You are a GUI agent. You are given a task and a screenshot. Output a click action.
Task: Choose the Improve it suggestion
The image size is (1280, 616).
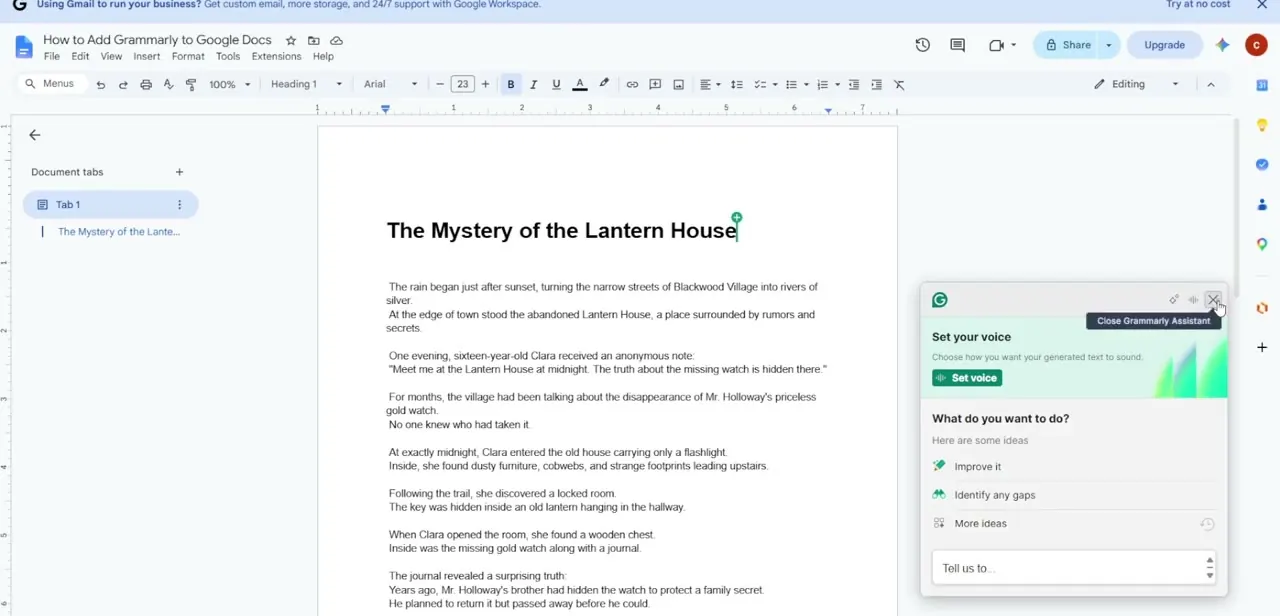[x=977, y=467]
